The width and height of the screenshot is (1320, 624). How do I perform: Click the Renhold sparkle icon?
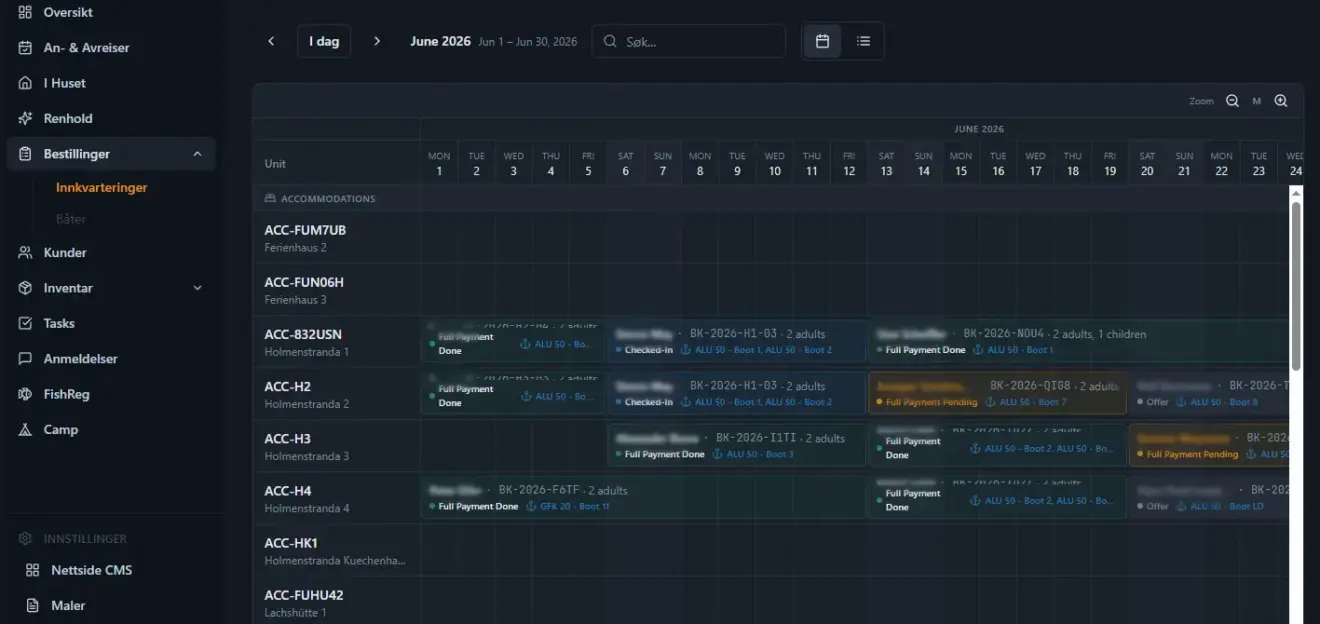click(x=25, y=118)
